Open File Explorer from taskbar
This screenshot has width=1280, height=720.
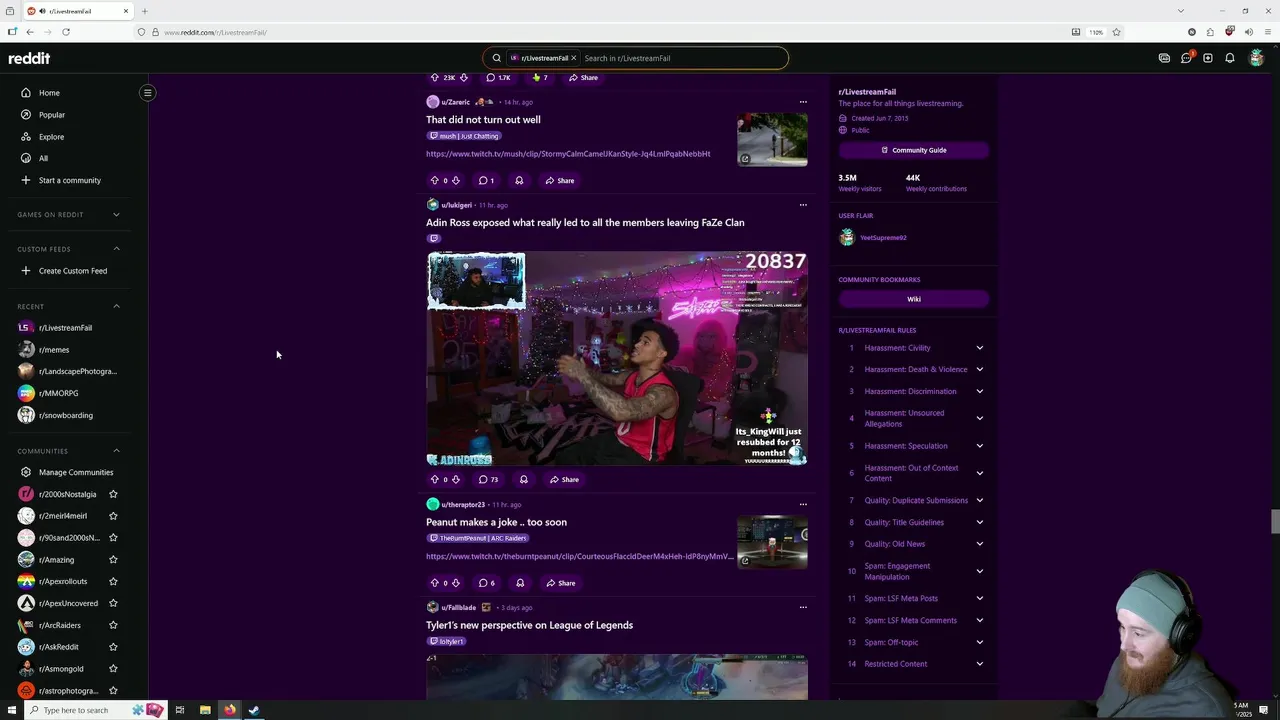click(205, 710)
